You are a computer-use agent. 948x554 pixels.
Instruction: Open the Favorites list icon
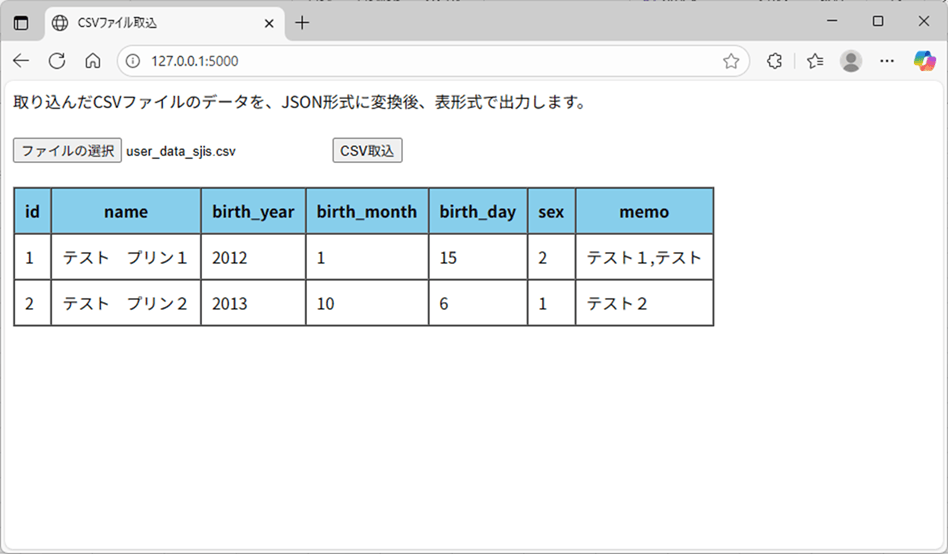(x=815, y=61)
